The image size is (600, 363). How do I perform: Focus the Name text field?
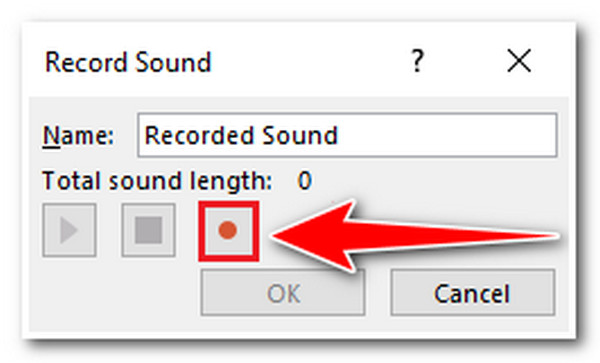click(x=347, y=135)
